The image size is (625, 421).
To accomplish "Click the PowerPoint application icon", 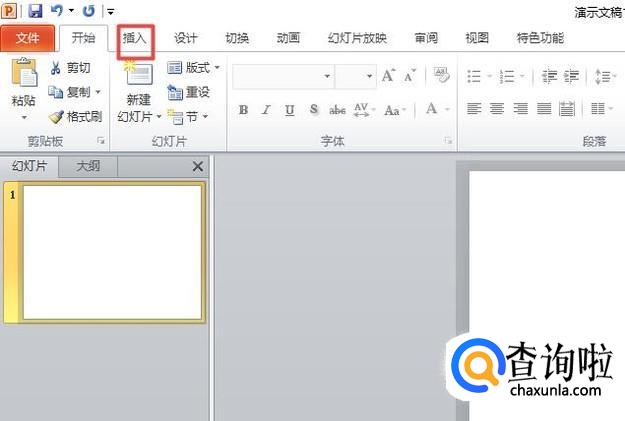I will click(9, 11).
